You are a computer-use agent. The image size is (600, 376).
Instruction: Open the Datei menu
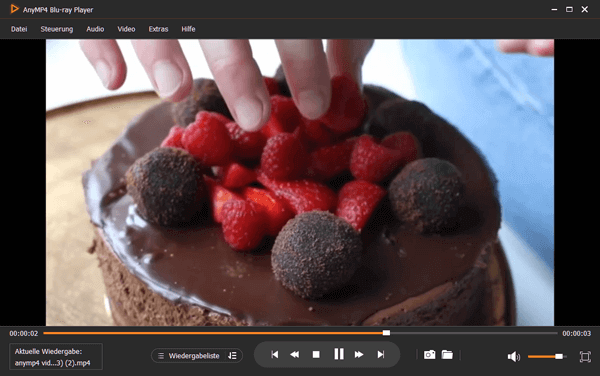pyautogui.click(x=19, y=29)
